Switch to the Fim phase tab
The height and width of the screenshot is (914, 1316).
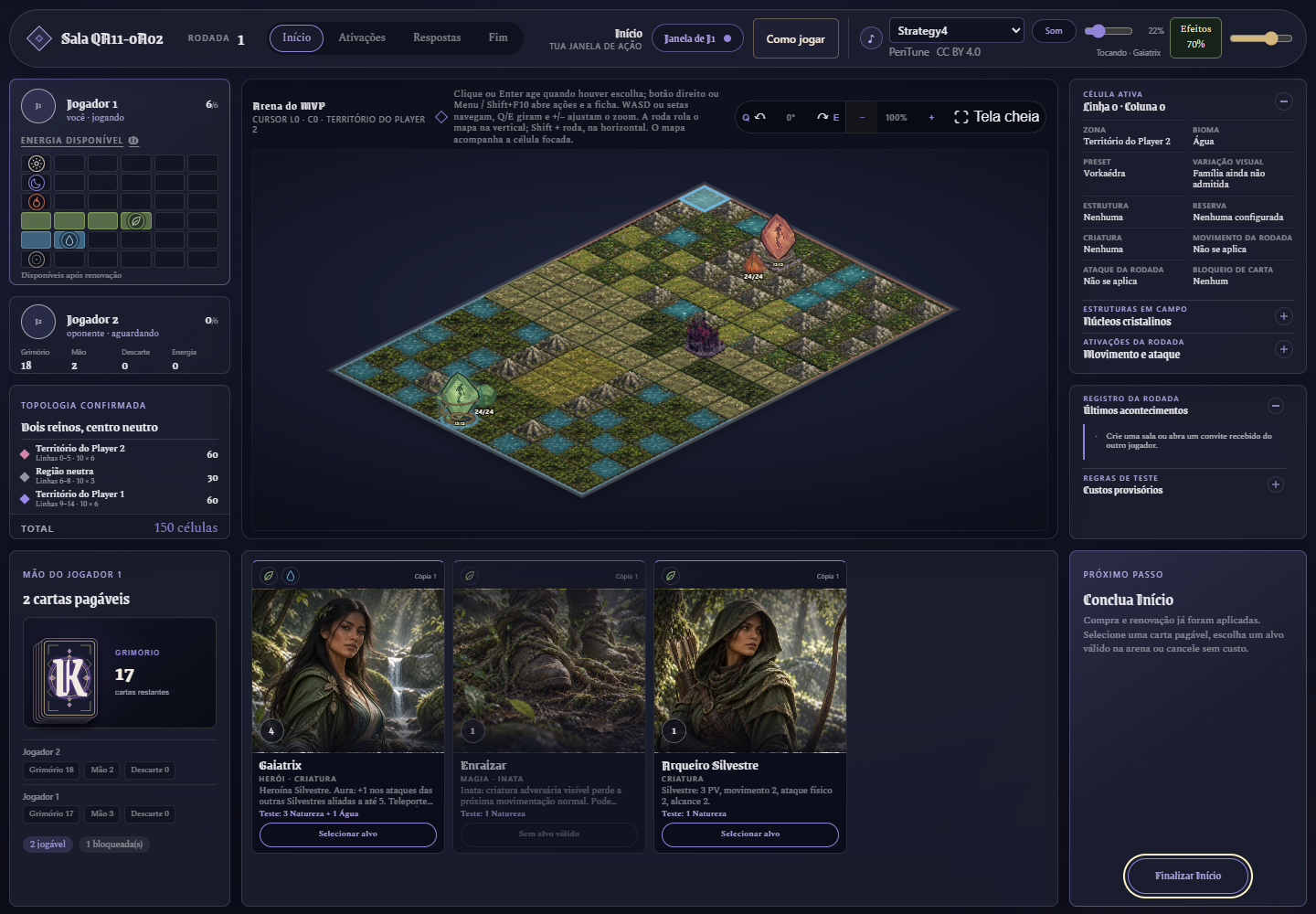coord(498,38)
